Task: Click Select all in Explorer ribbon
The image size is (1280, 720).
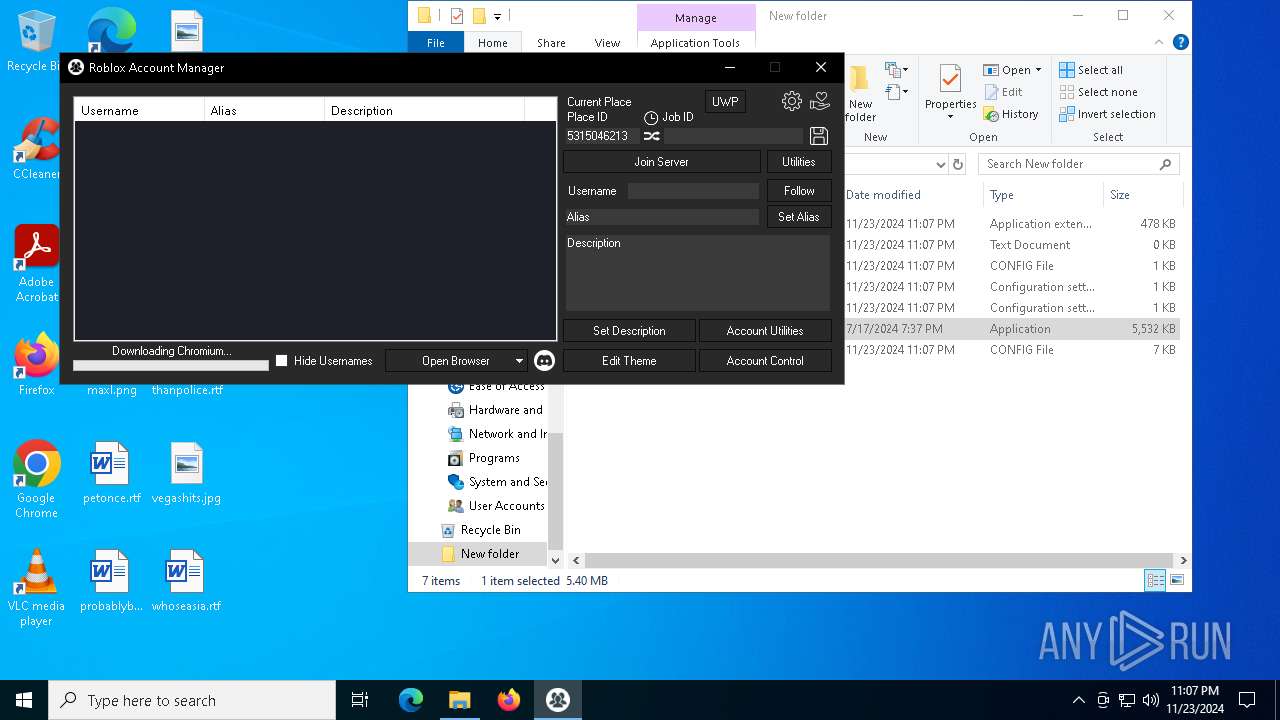Action: 1091,70
